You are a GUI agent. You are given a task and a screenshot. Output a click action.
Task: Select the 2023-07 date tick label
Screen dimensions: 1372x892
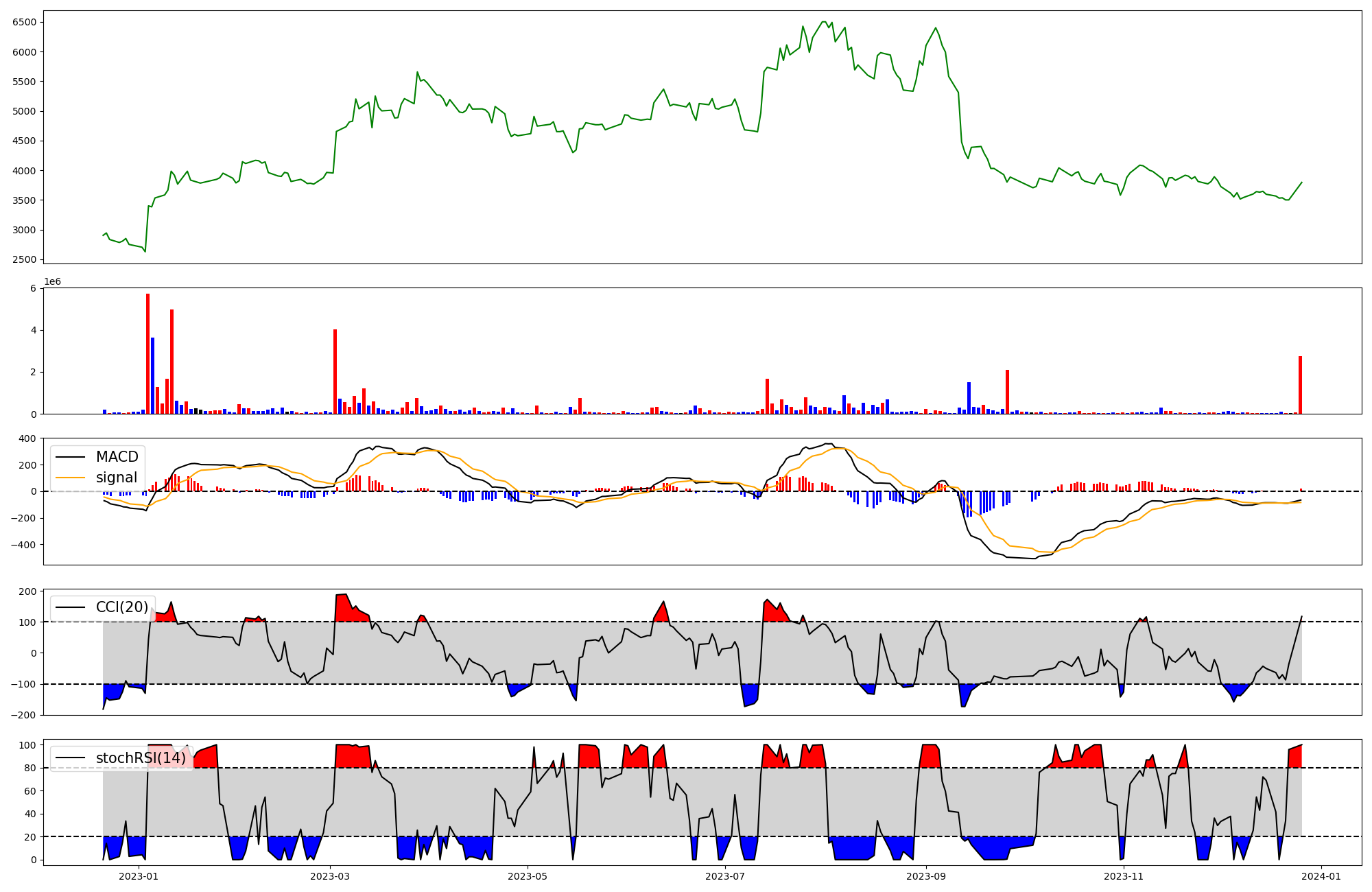pos(725,876)
